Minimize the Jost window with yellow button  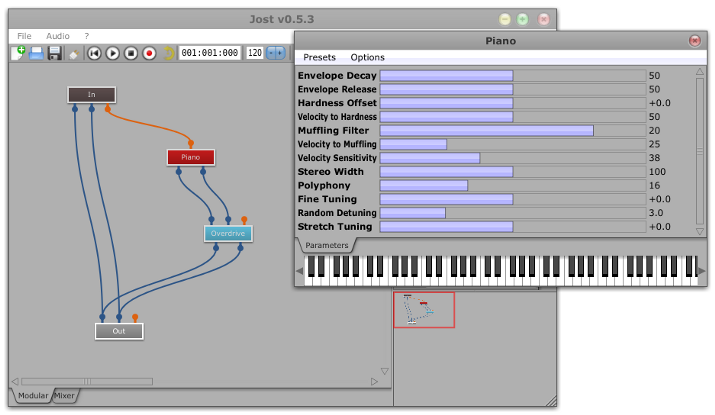pos(504,19)
